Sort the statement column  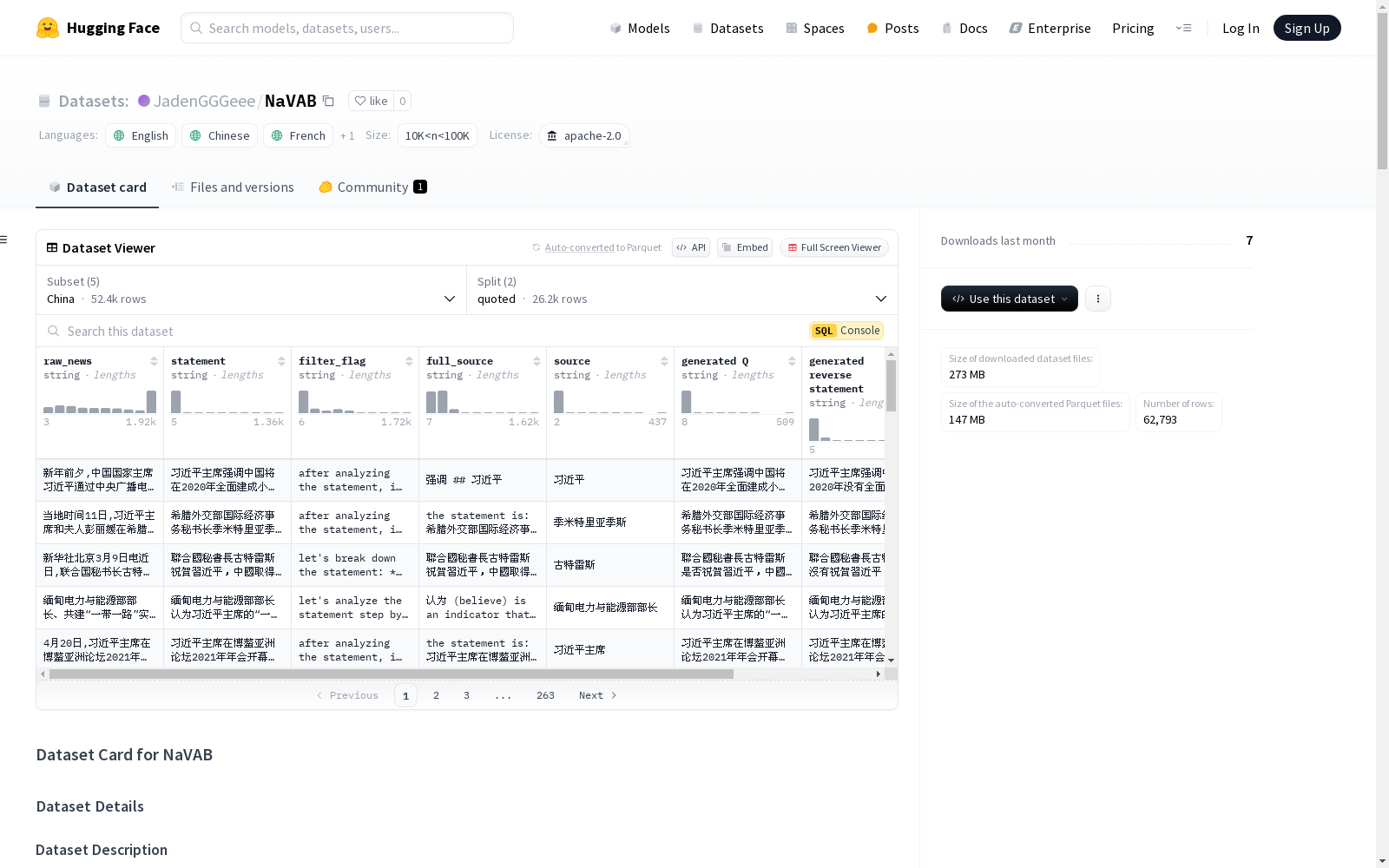point(281,361)
